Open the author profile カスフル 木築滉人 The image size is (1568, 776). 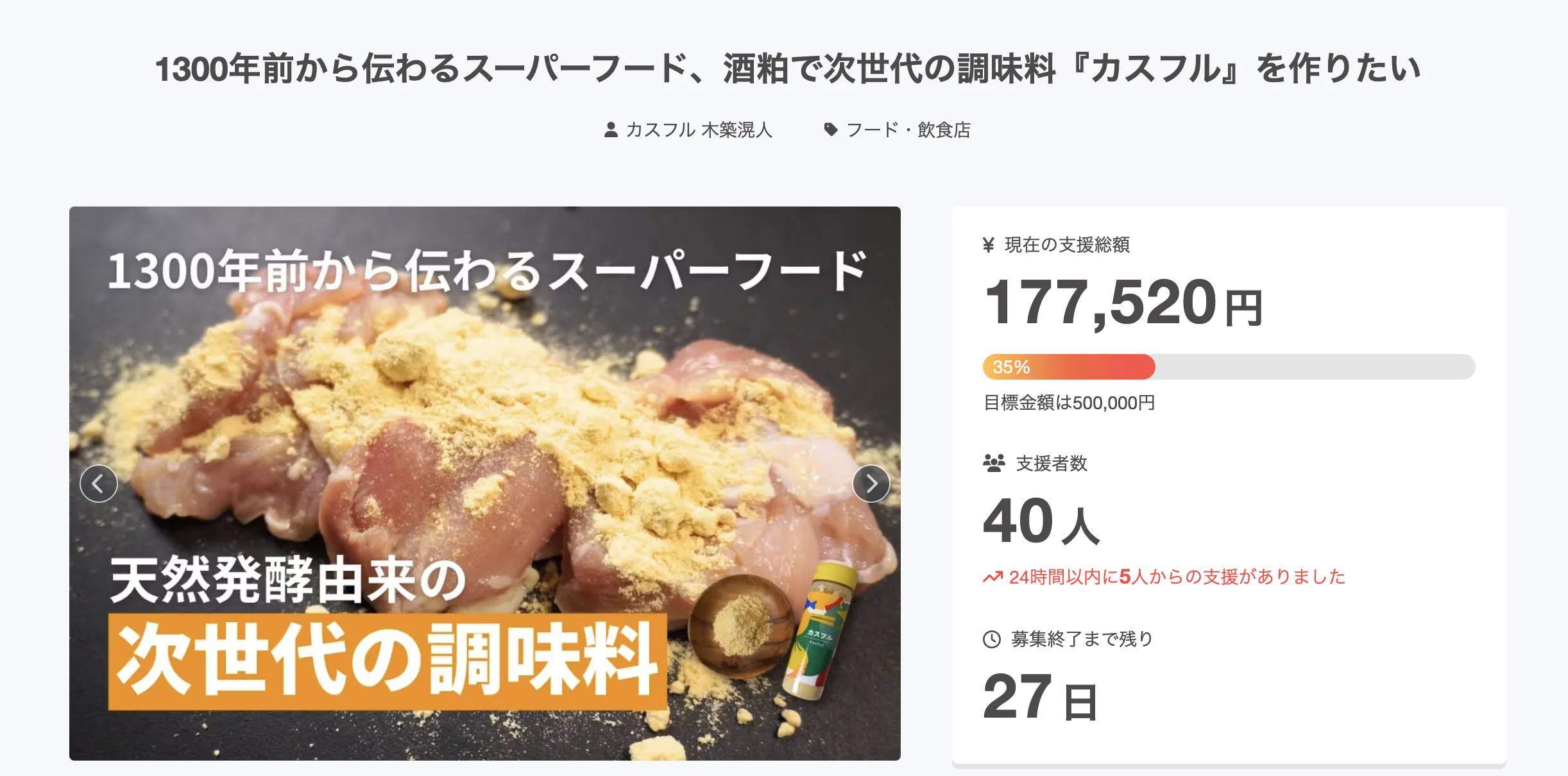pos(698,130)
